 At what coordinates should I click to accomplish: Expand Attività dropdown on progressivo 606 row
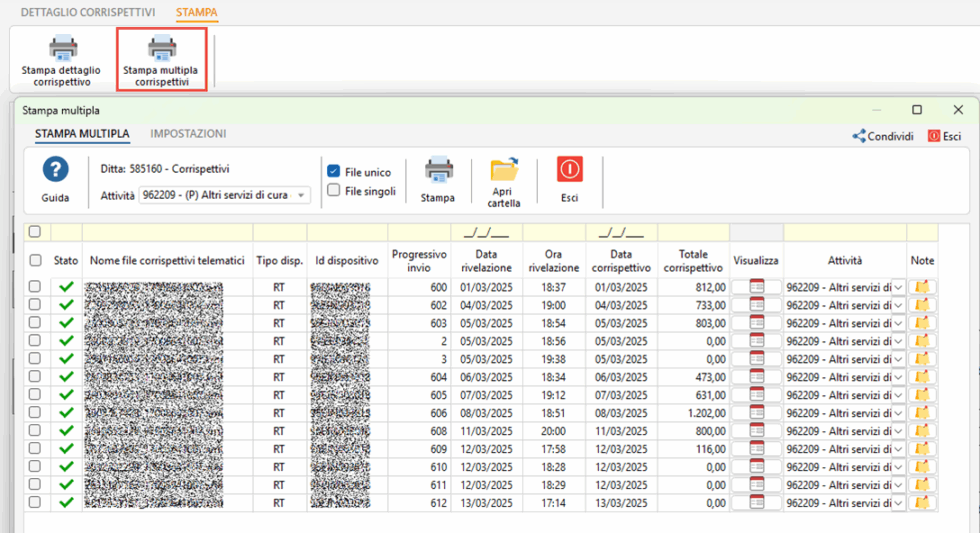point(898,413)
